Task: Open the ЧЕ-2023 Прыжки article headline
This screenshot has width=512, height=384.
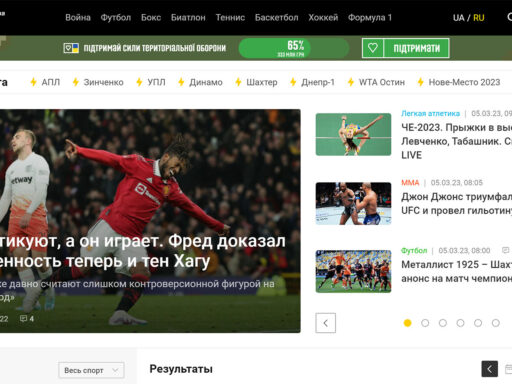Action: click(456, 141)
